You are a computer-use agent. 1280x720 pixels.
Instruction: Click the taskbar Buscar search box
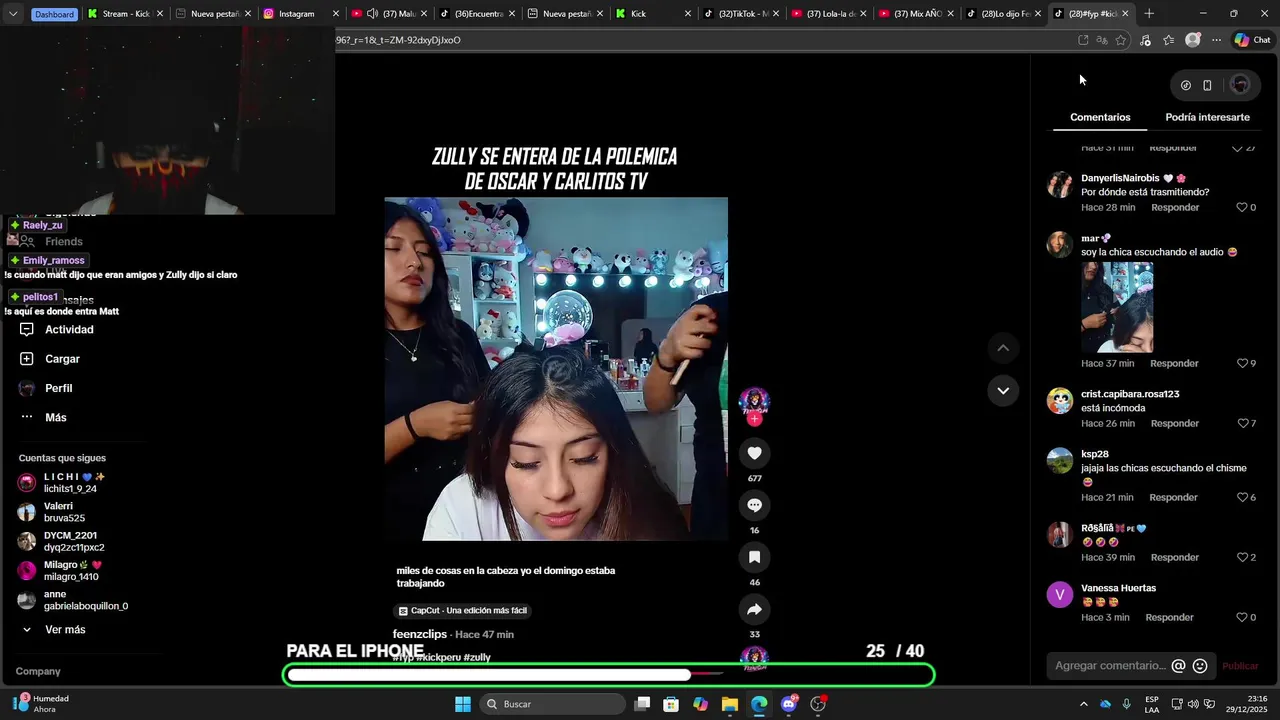click(553, 704)
